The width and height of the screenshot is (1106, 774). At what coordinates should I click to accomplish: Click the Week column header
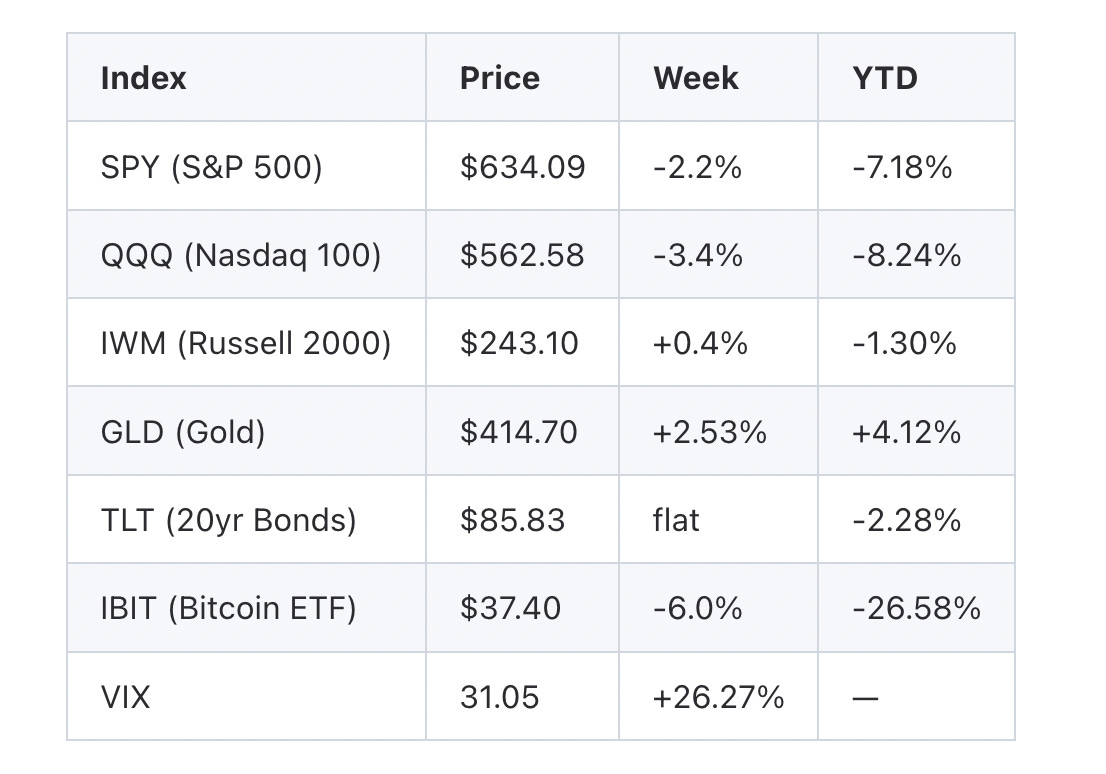[695, 78]
